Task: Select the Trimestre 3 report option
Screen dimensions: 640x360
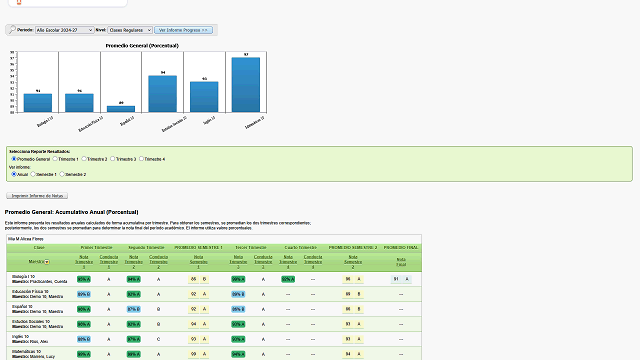Action: tap(113, 159)
